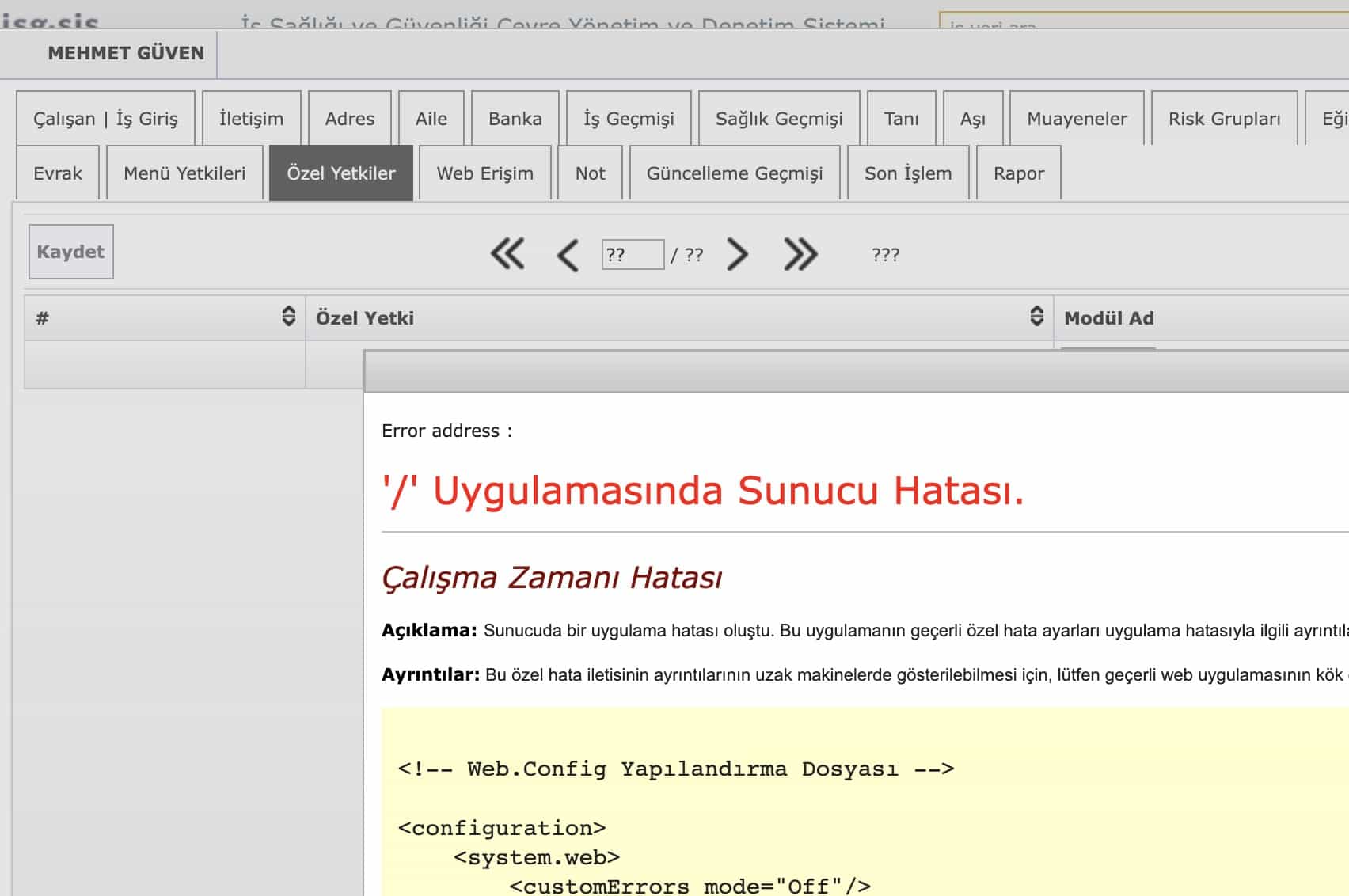Image resolution: width=1349 pixels, height=896 pixels.
Task: Select the Menü Yetkileri tab
Action: pos(184,173)
